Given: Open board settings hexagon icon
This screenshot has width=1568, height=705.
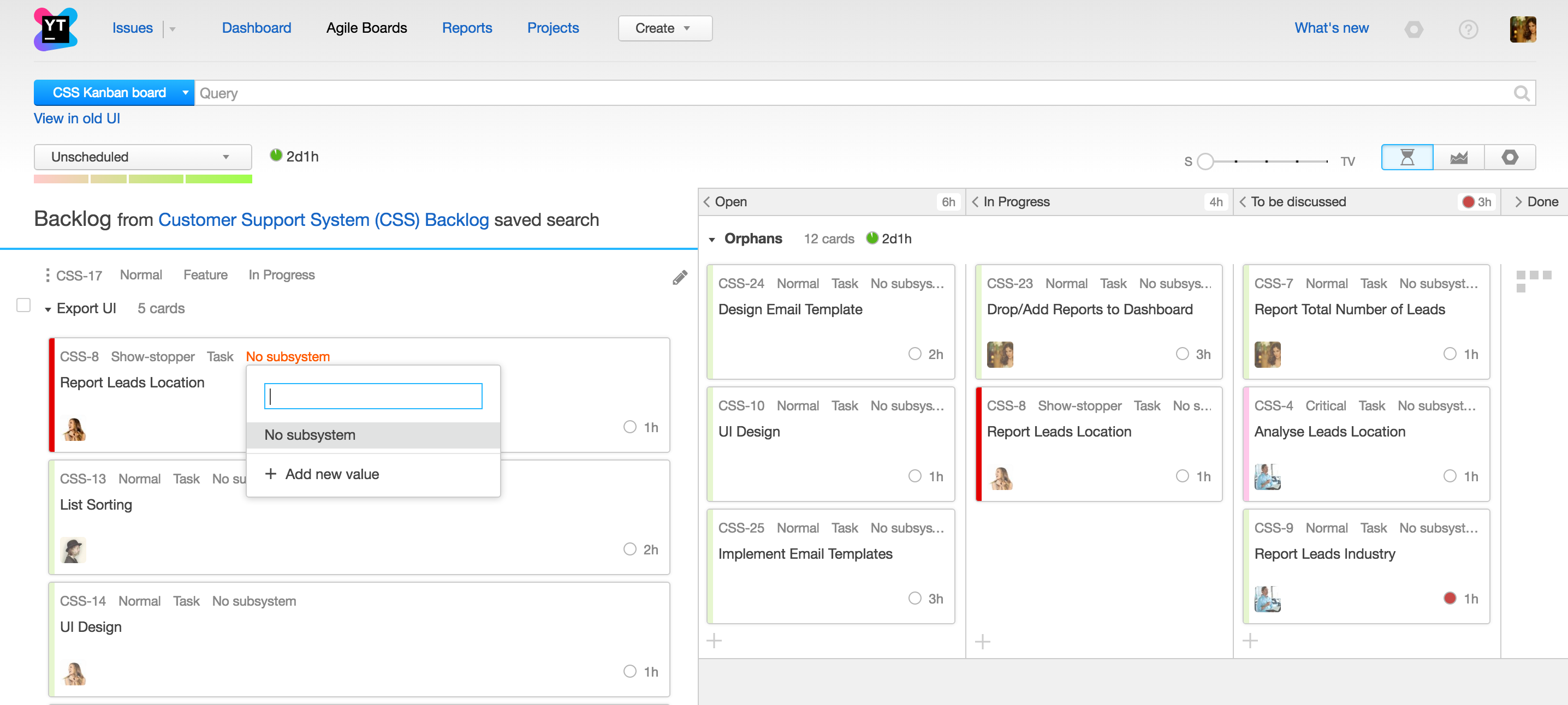Looking at the screenshot, I should coord(1510,158).
